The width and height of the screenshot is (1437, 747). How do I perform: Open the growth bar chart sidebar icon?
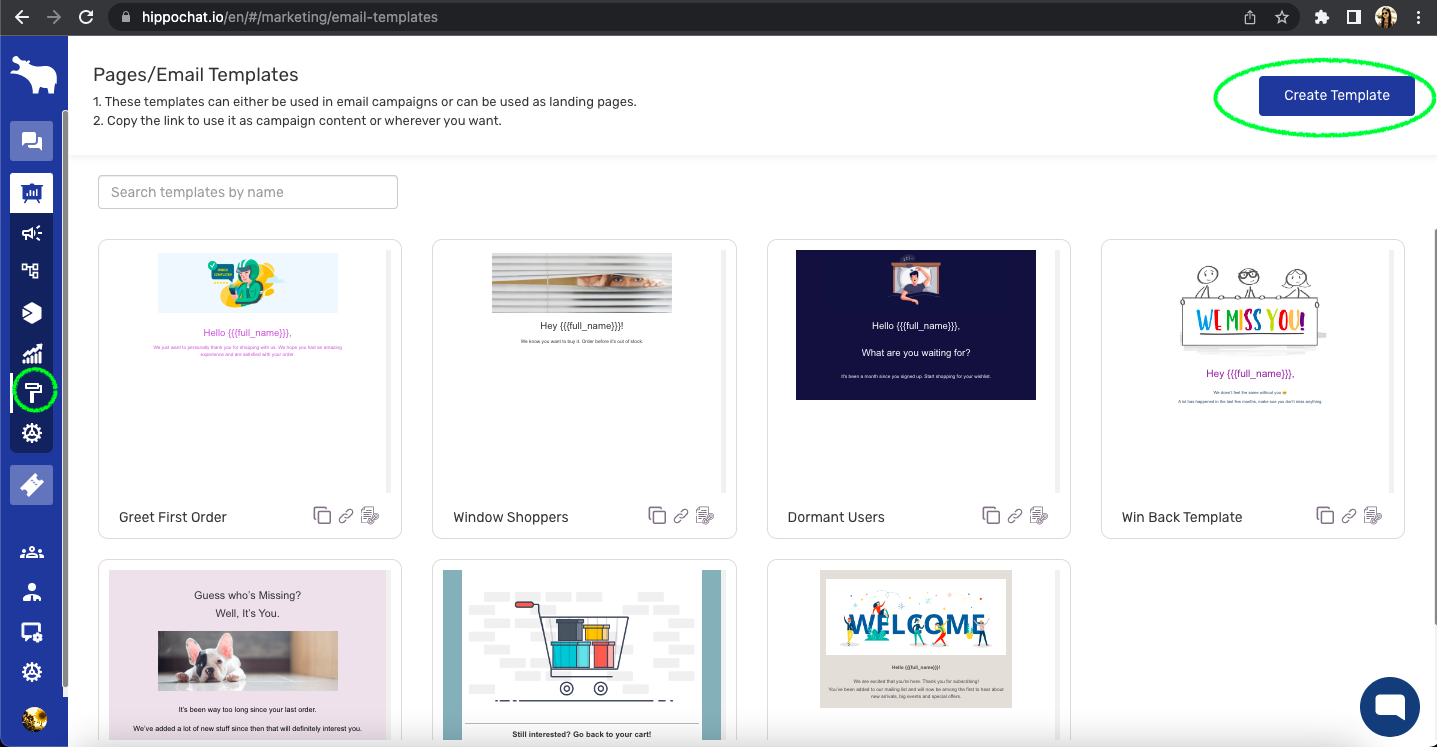pos(32,353)
